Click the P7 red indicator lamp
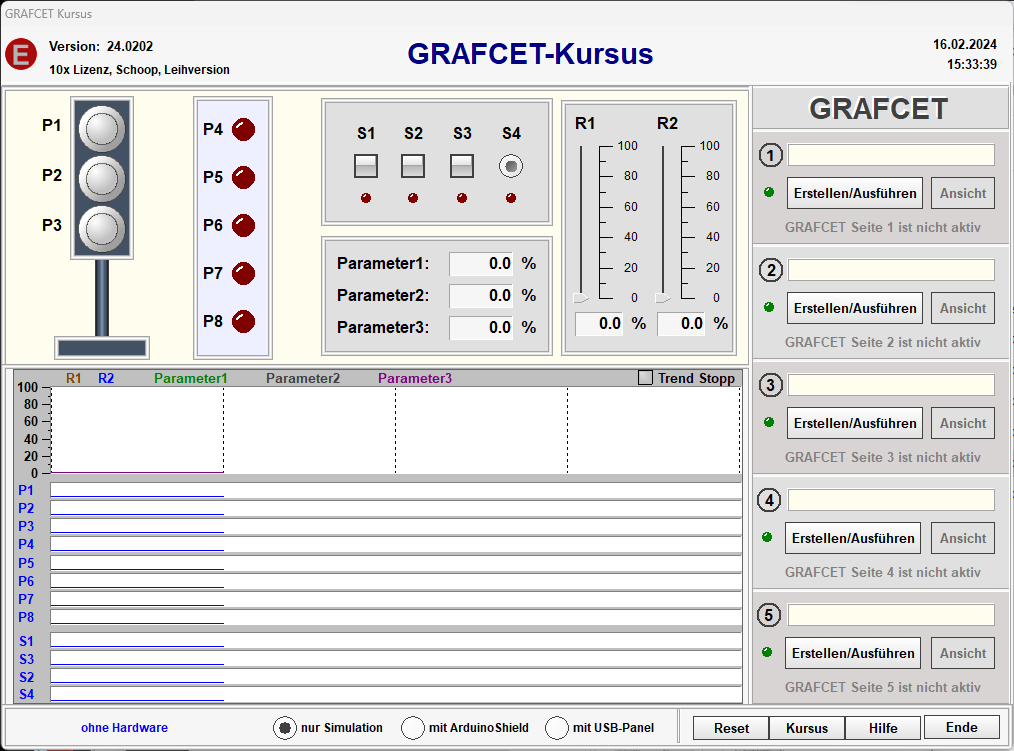This screenshot has height=751, width=1014. 244,273
